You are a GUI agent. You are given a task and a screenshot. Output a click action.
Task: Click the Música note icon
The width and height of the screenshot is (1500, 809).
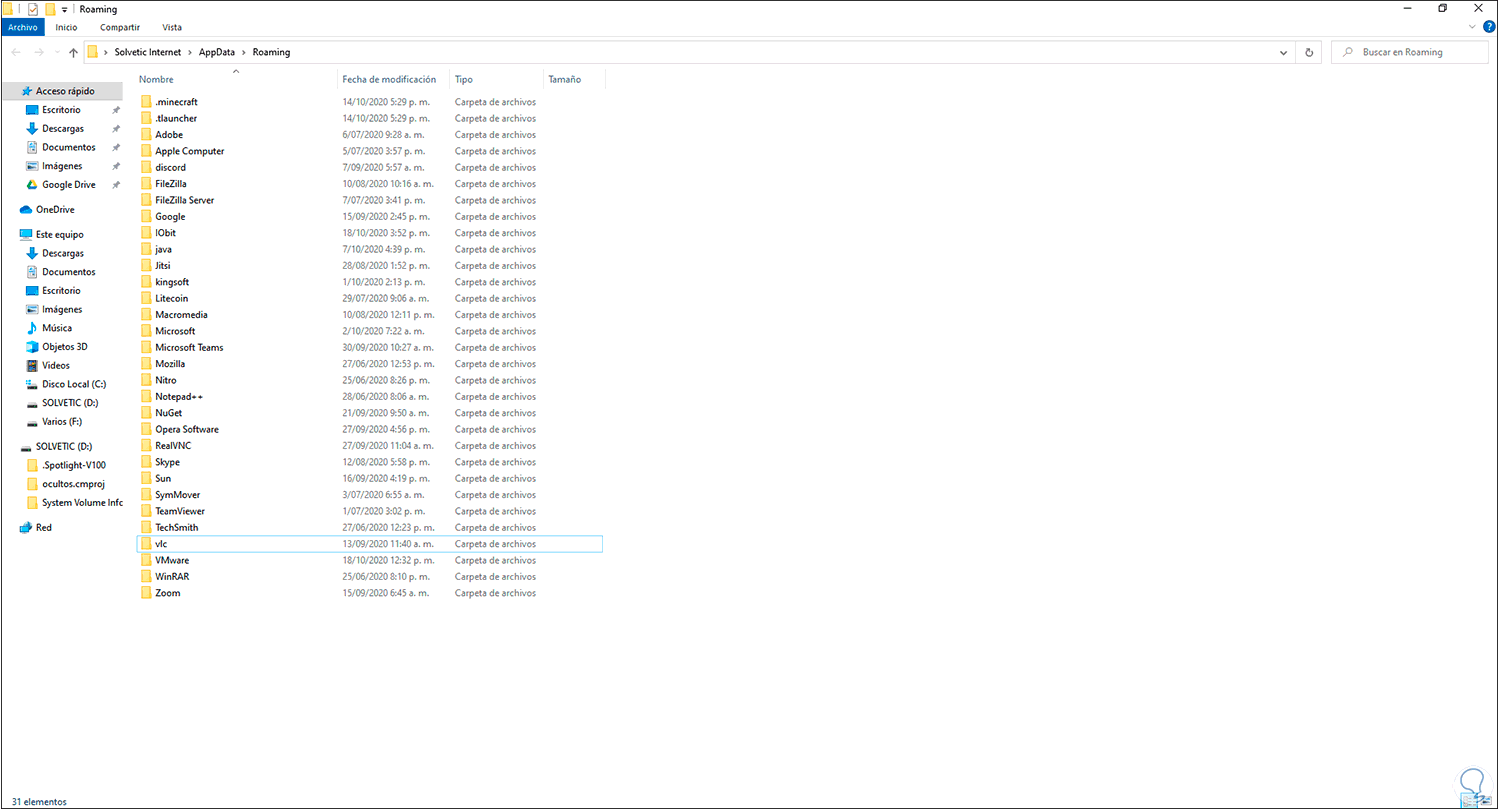(x=31, y=328)
